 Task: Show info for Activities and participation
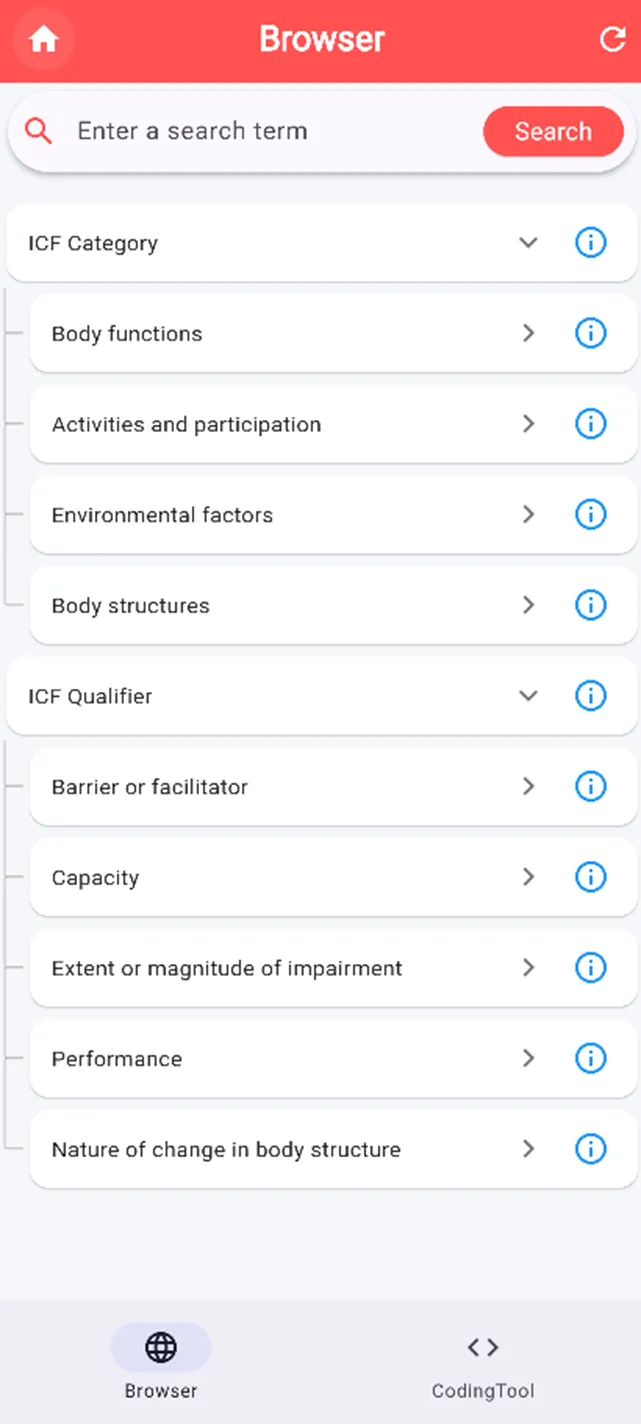[591, 424]
